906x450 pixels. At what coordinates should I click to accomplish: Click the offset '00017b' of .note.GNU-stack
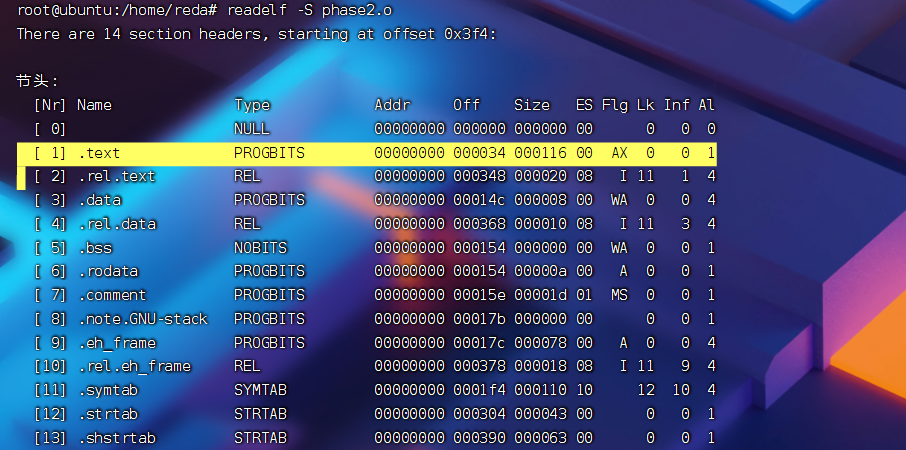[x=480, y=319]
